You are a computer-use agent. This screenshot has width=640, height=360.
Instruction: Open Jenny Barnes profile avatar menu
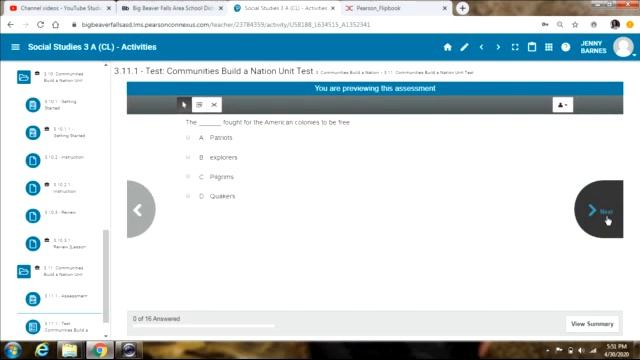[x=623, y=47]
